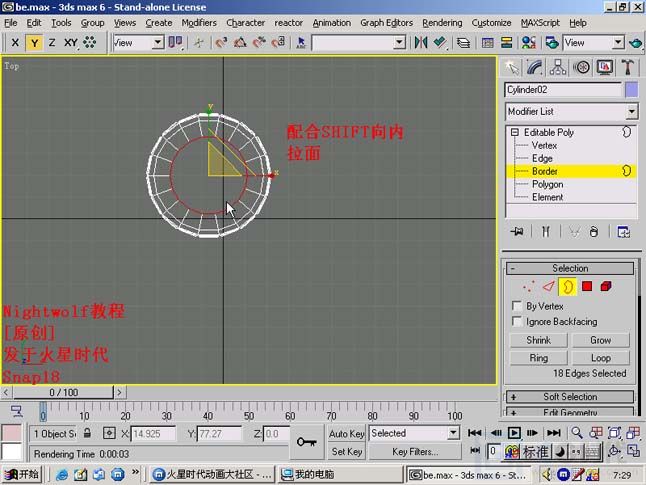Click the time slider showing 0 / 100
This screenshot has width=646, height=485.
(63, 392)
